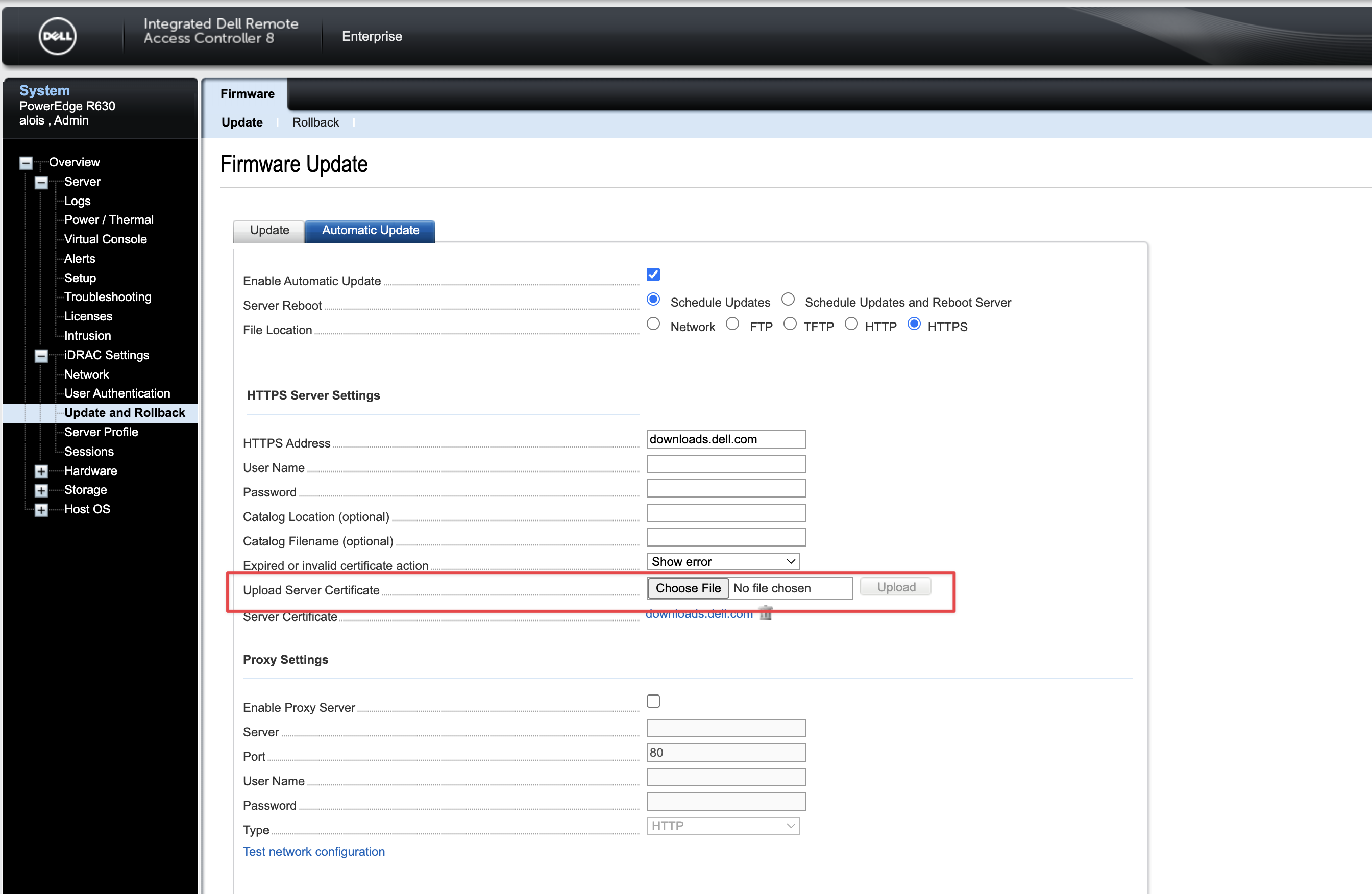The height and width of the screenshot is (894, 1372).
Task: Delete the downloads.dell.com server certificate trash icon
Action: click(766, 614)
